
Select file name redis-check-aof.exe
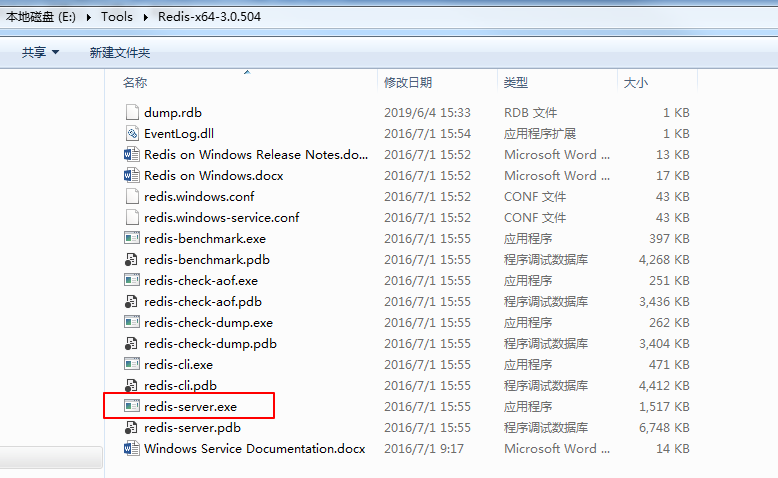tap(201, 280)
